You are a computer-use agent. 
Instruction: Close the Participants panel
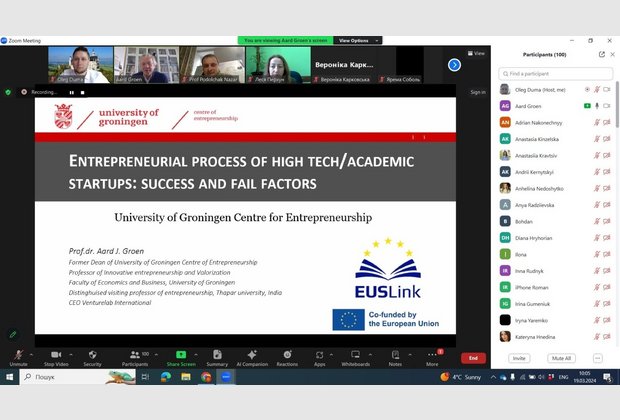coord(612,55)
